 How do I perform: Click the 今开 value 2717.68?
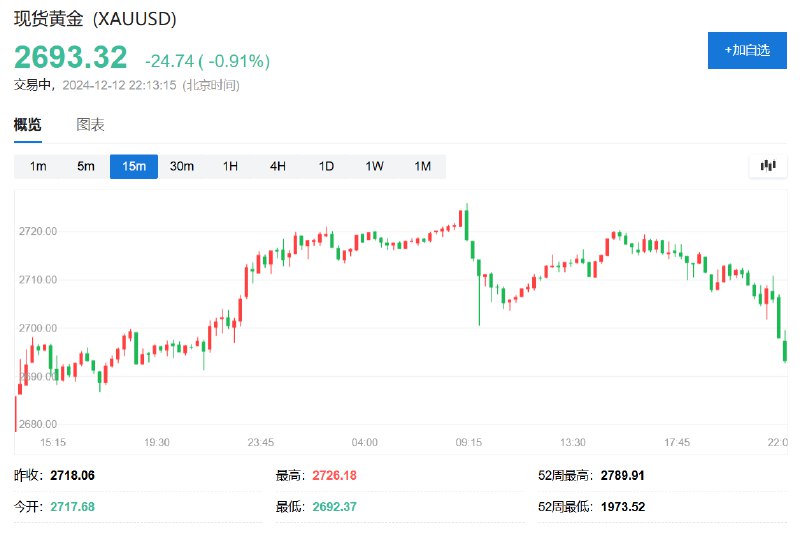tap(72, 507)
